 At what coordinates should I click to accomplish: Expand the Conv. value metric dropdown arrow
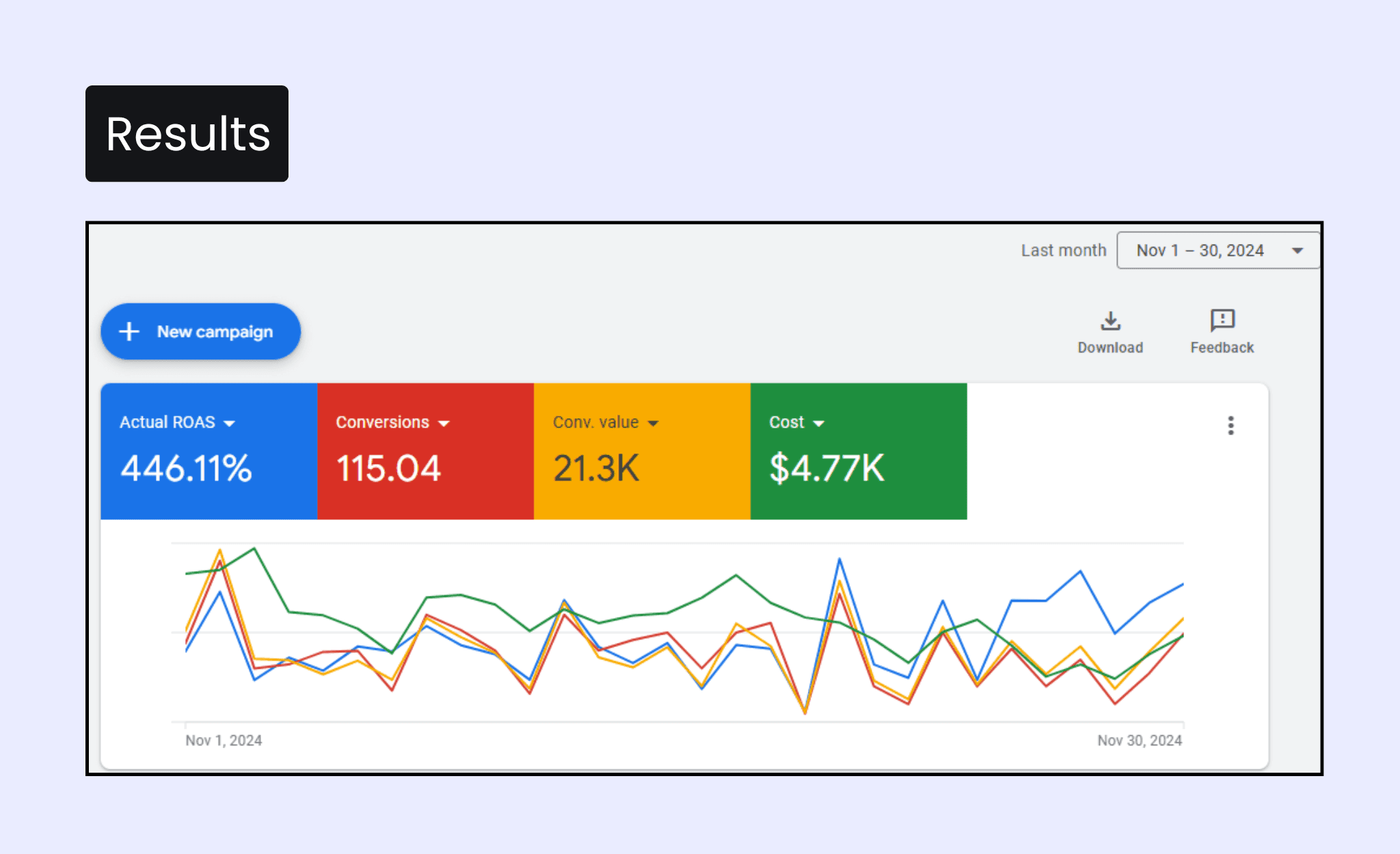[653, 424]
